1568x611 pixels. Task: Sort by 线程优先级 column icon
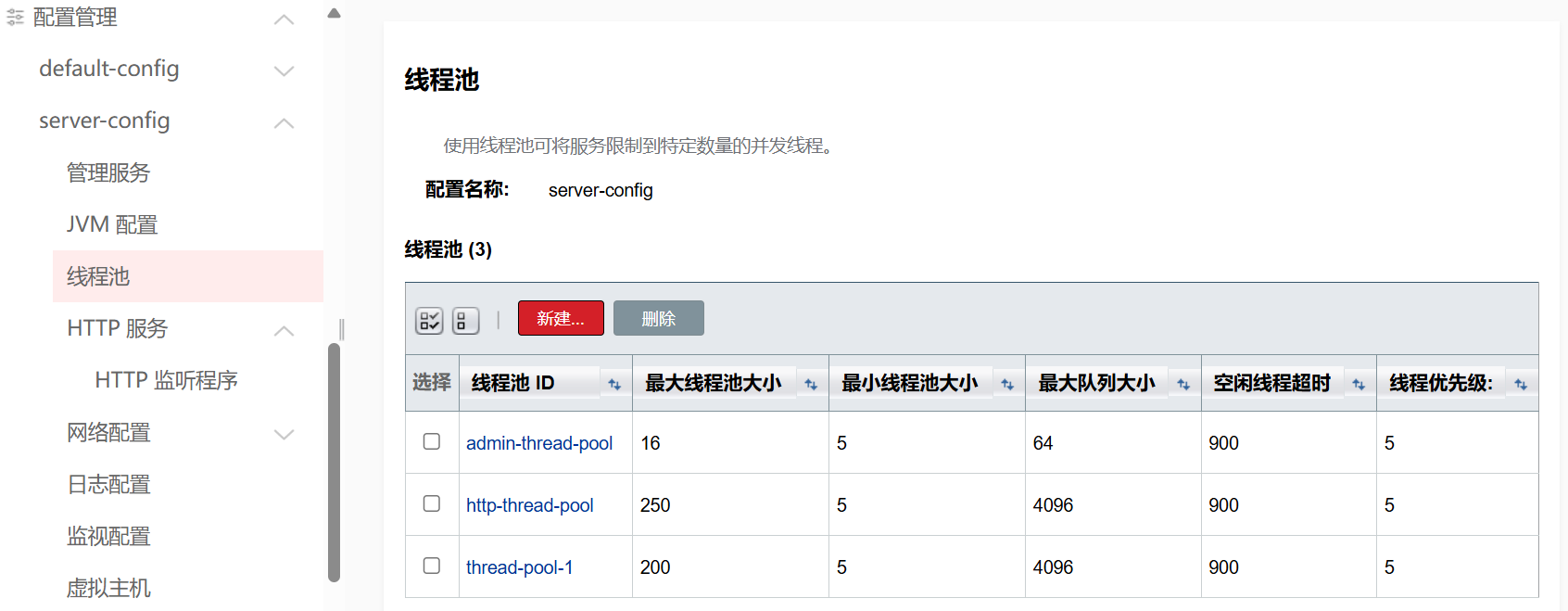pyautogui.click(x=1521, y=384)
